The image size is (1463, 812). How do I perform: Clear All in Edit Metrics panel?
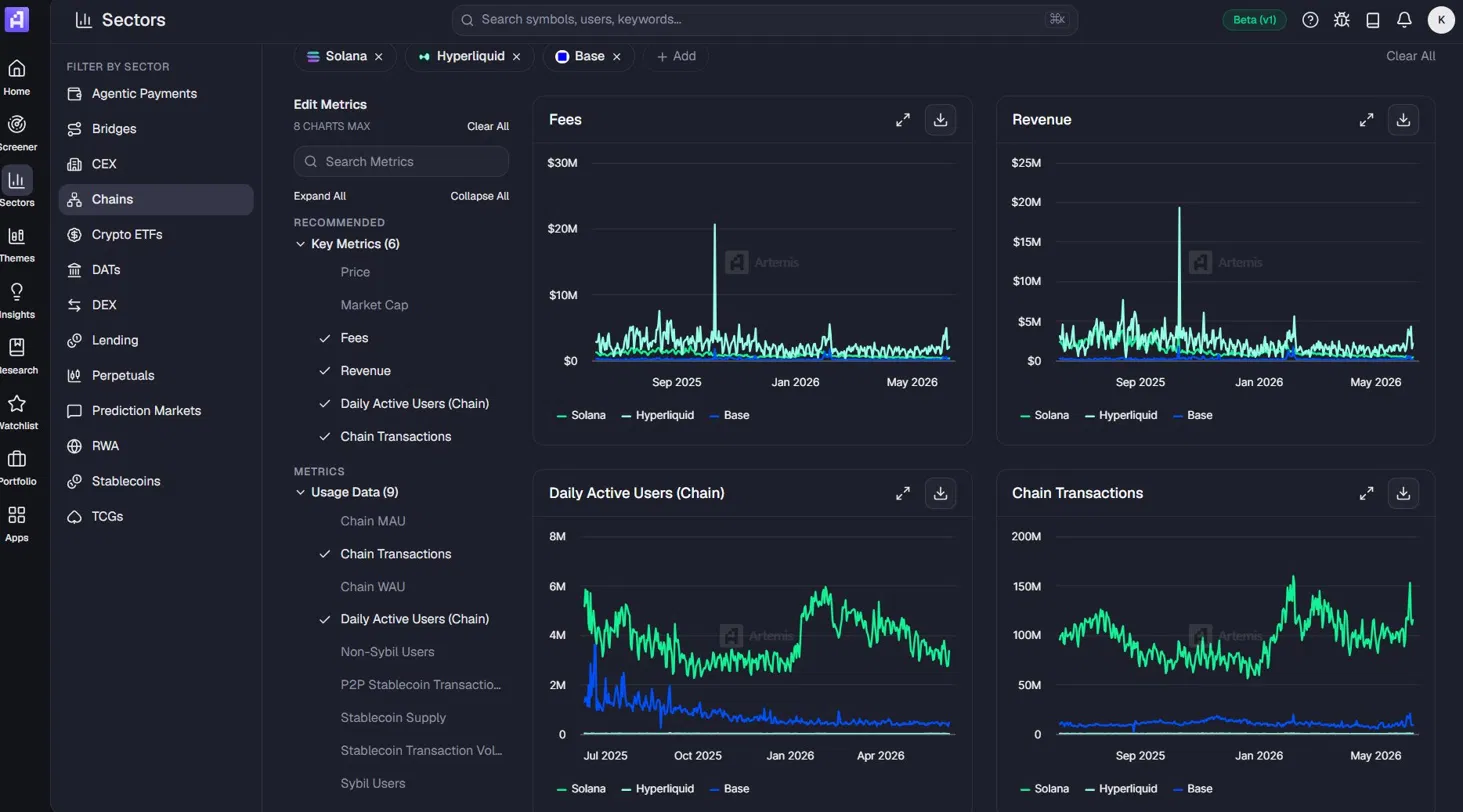coord(488,127)
